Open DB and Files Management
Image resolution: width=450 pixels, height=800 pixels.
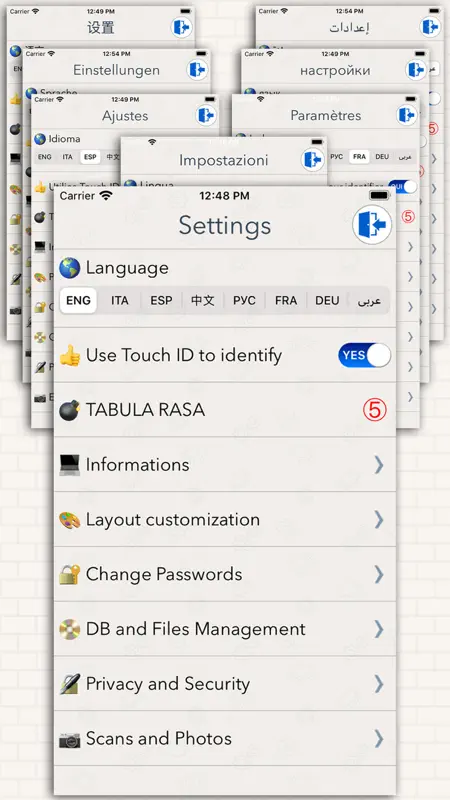(225, 629)
